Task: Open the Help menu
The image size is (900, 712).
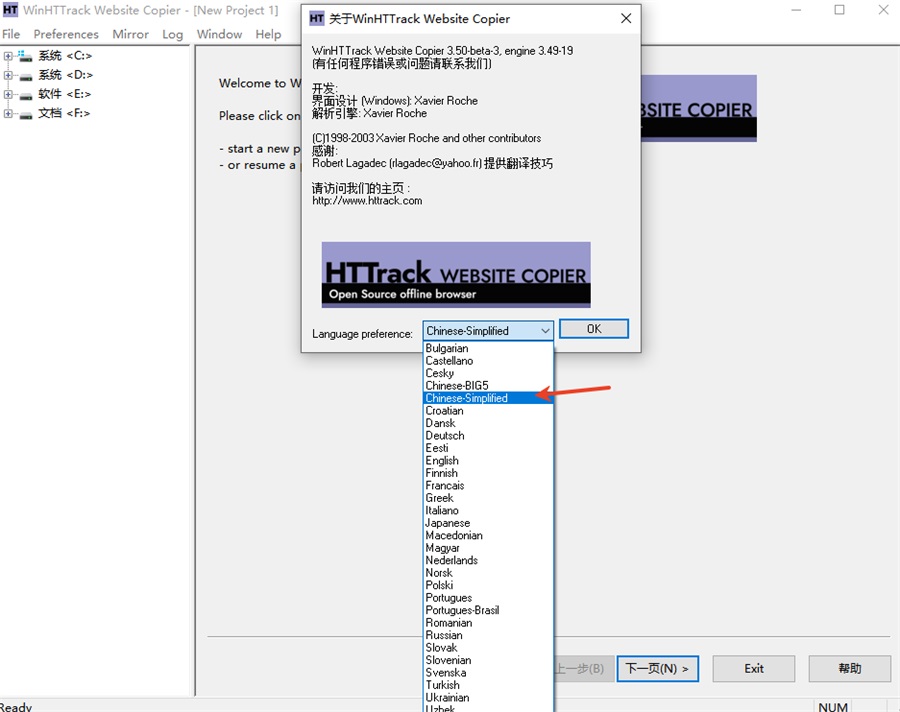Action: 268,34
